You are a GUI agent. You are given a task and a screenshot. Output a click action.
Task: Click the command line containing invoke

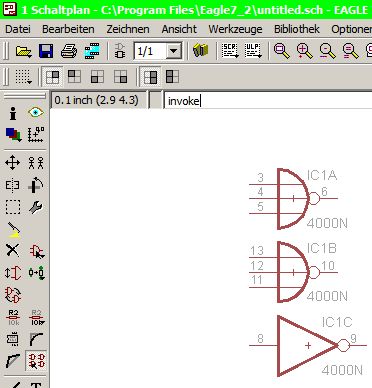click(268, 101)
